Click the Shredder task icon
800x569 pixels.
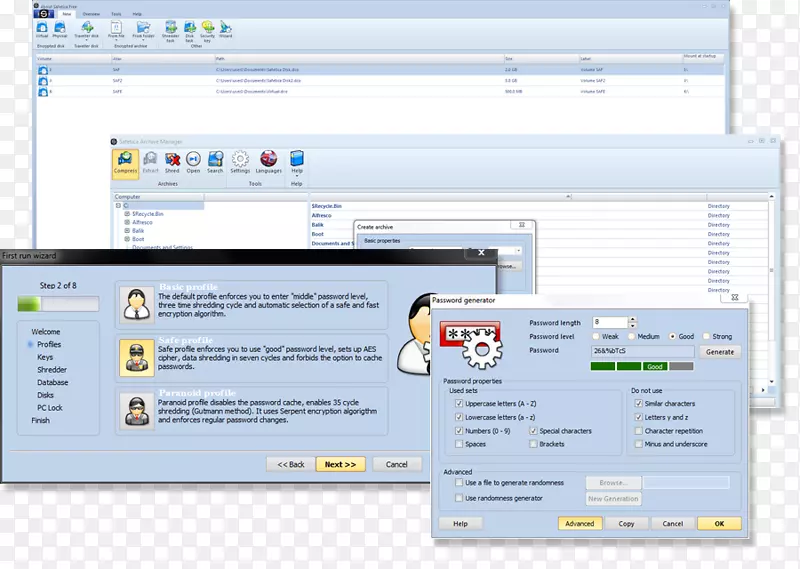pyautogui.click(x=171, y=28)
